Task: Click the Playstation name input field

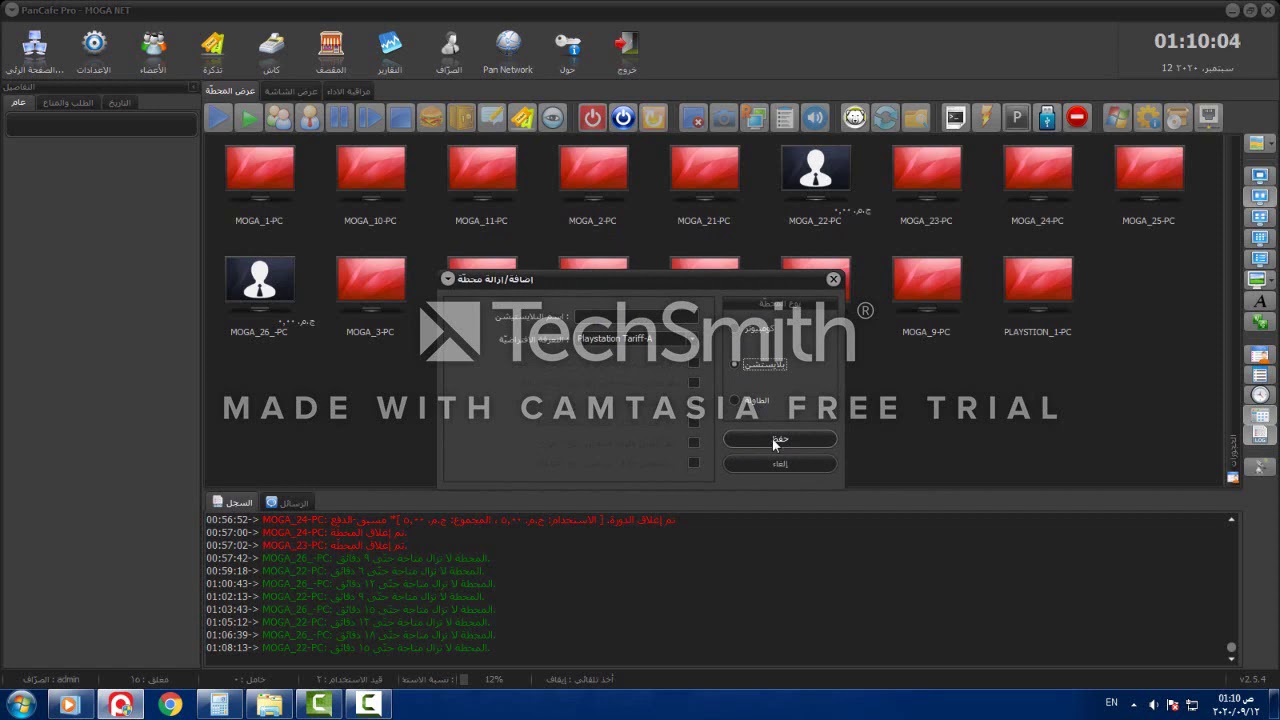Action: tap(634, 317)
